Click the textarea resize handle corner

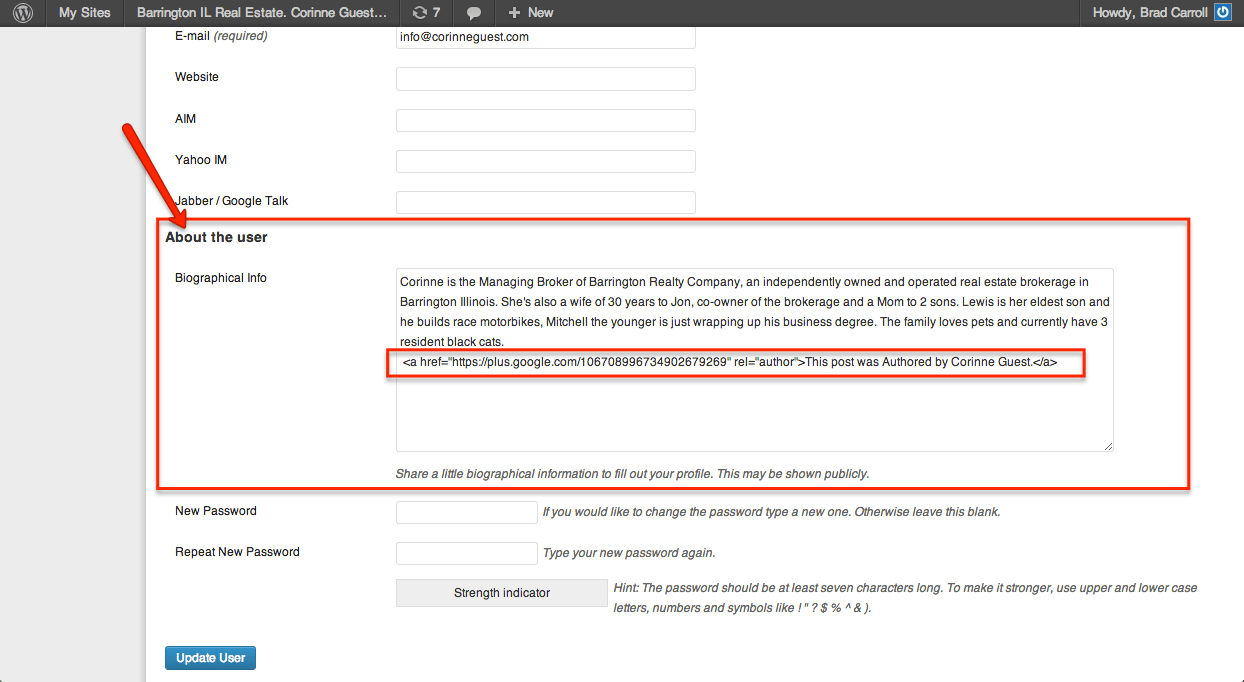click(1107, 446)
